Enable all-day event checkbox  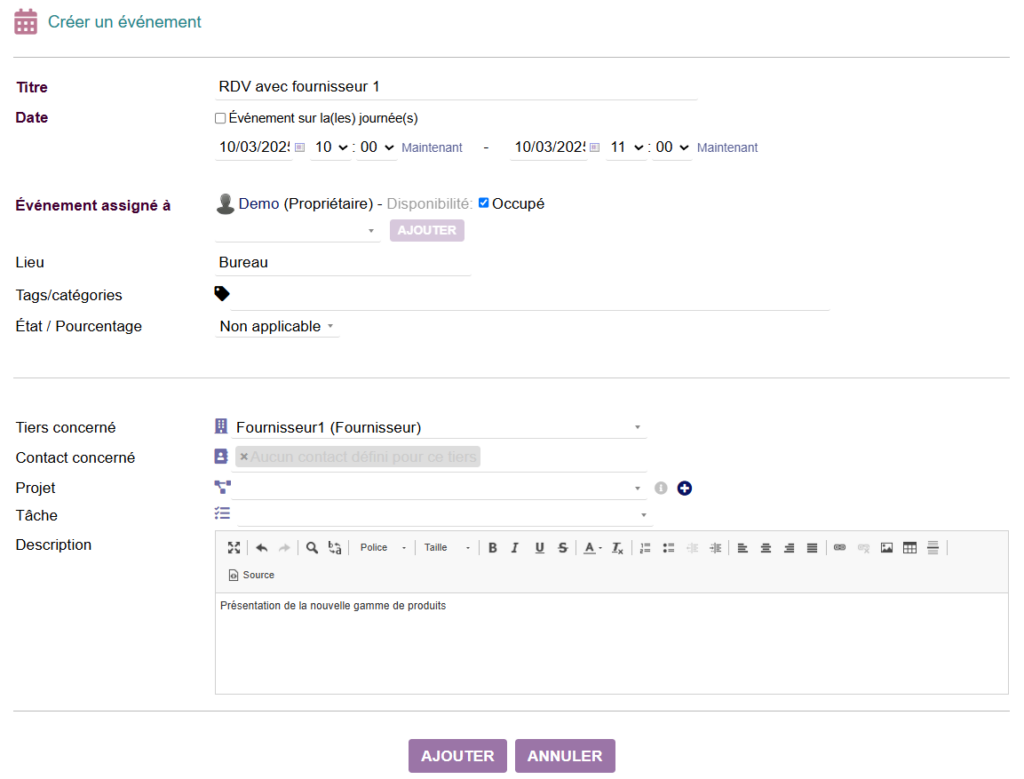[220, 118]
